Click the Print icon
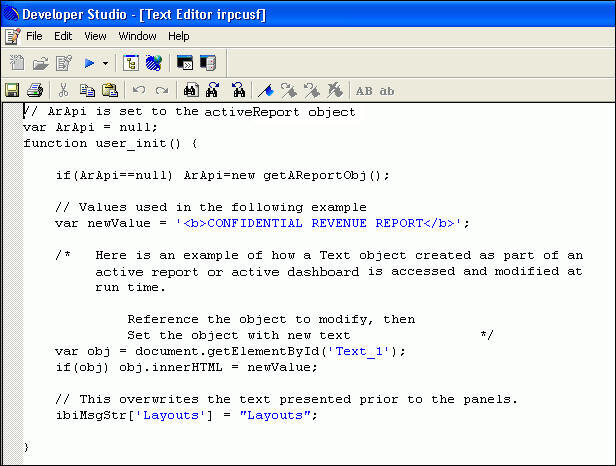Screen dimensions: 616x466 click(35, 90)
